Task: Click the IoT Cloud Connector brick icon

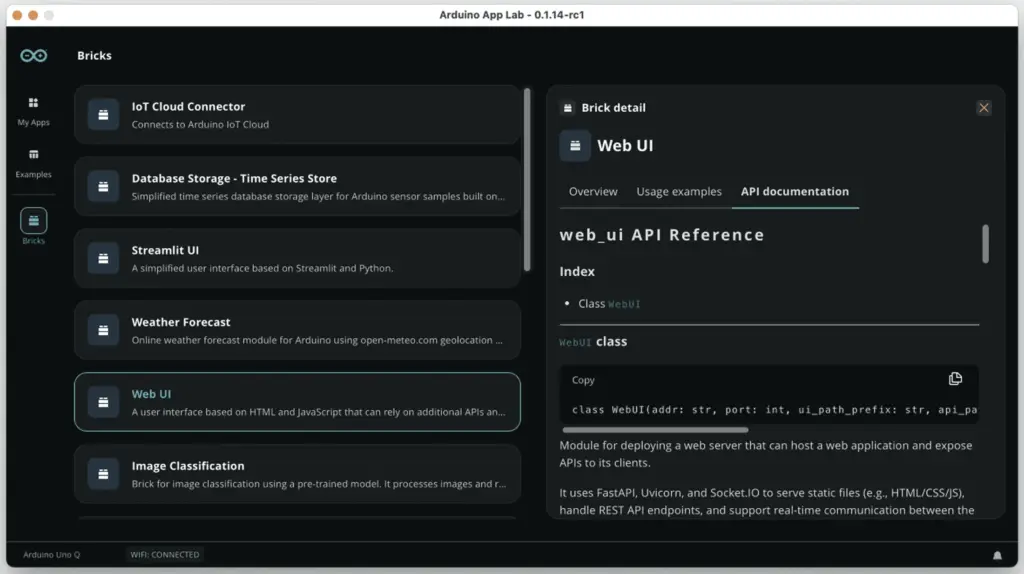Action: pyautogui.click(x=103, y=115)
